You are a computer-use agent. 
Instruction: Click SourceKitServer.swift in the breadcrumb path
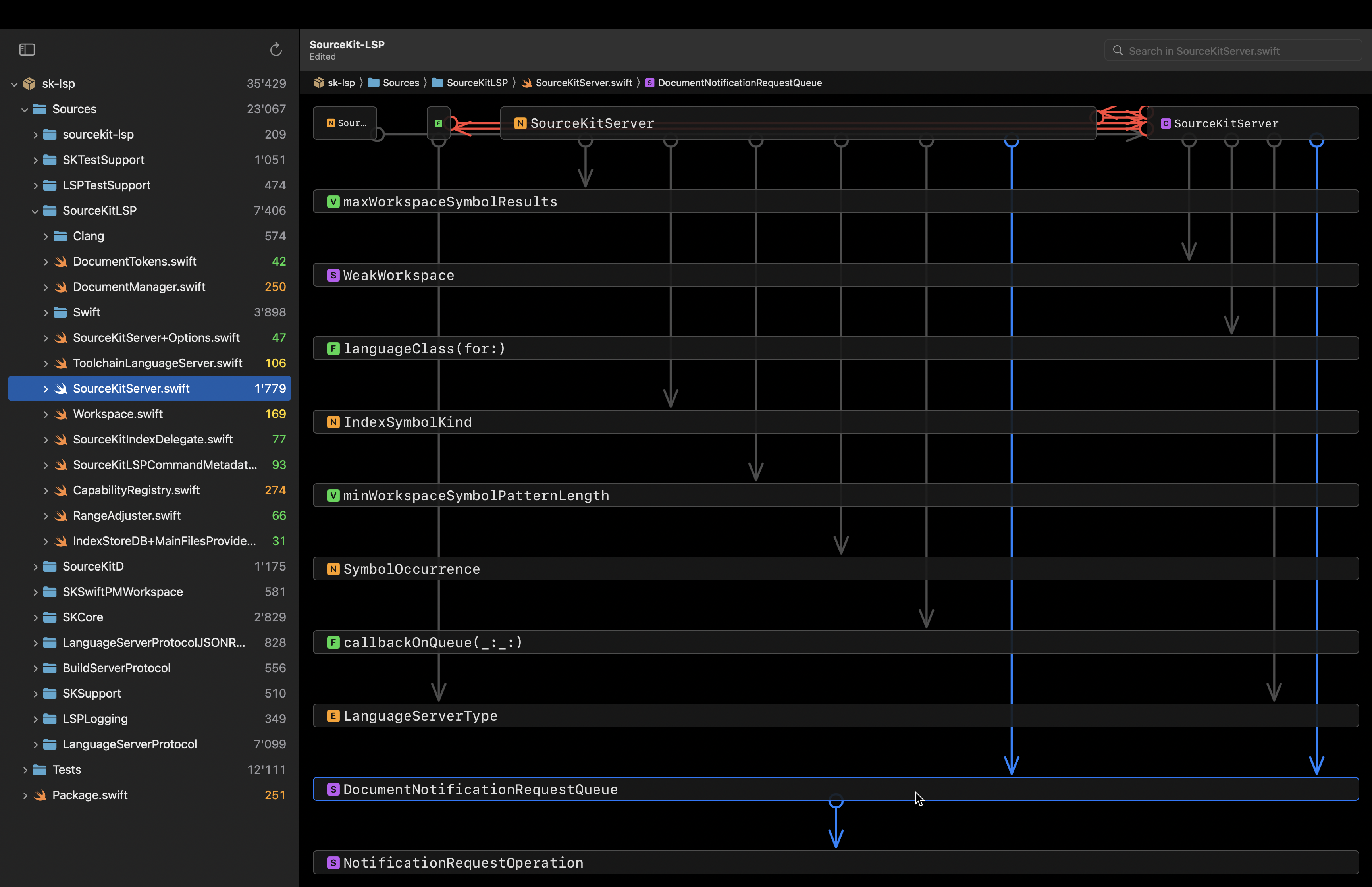583,83
